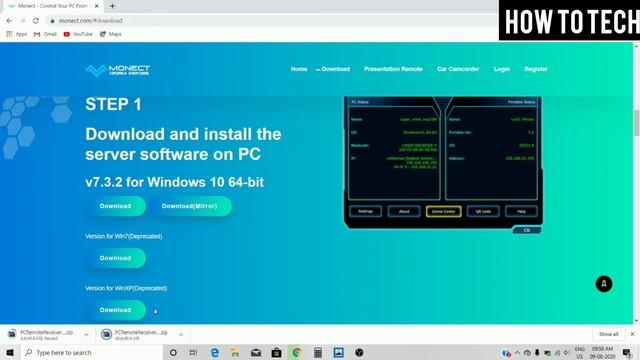The width and height of the screenshot is (640, 360).
Task: Click the Register nav link
Action: pyautogui.click(x=536, y=69)
